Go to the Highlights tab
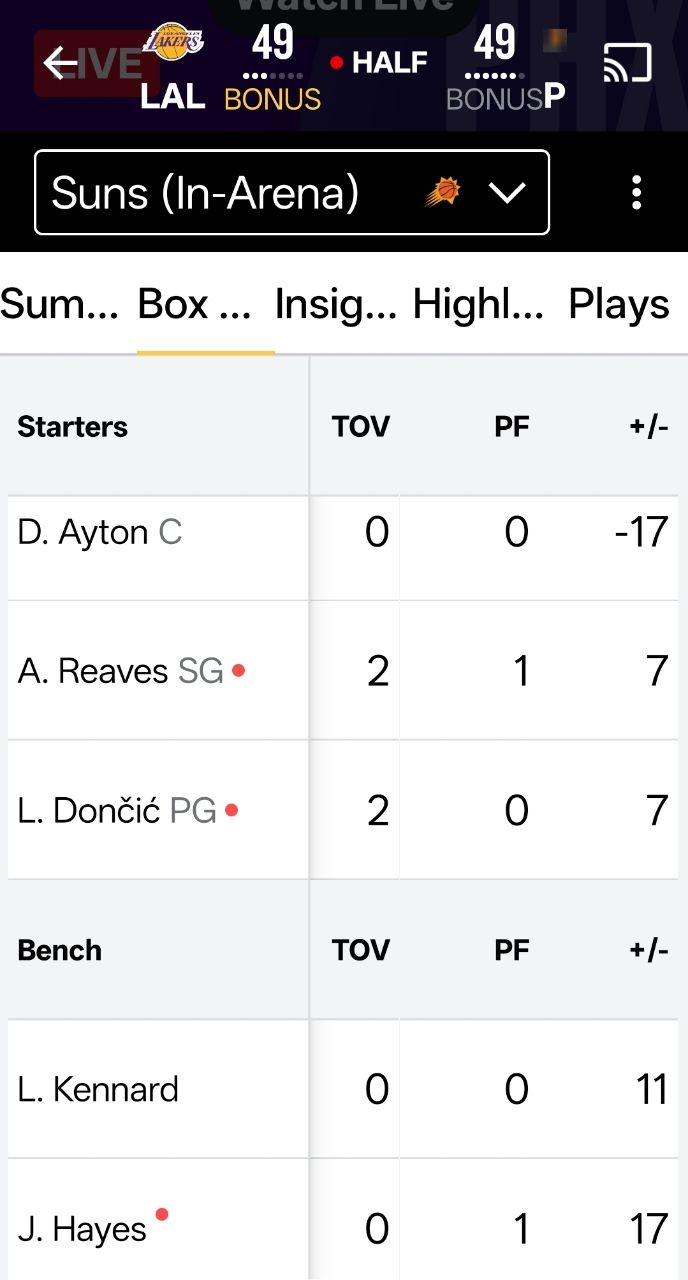Screen dimensions: 688x1280 [479, 305]
